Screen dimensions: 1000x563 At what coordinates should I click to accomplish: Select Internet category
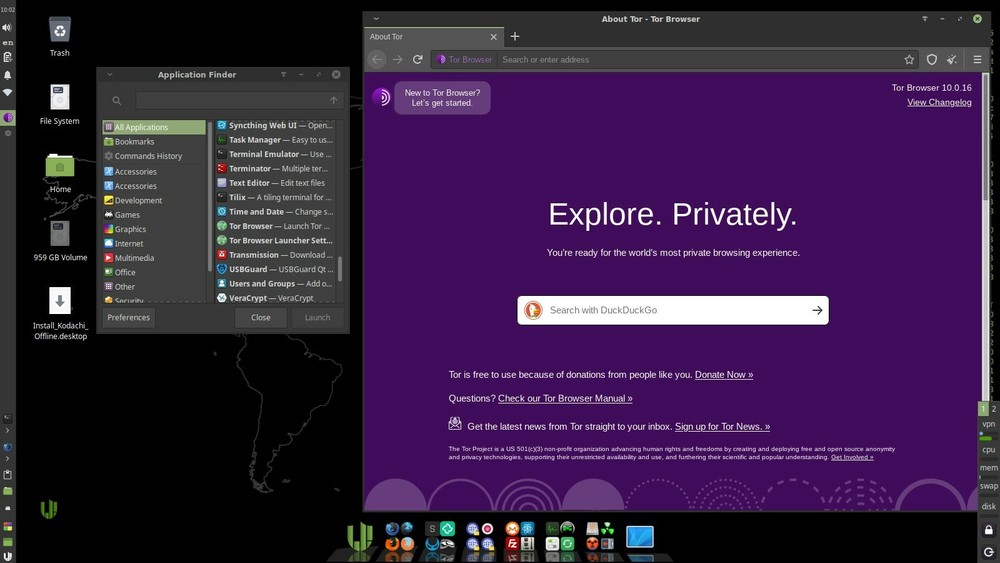coord(154,244)
